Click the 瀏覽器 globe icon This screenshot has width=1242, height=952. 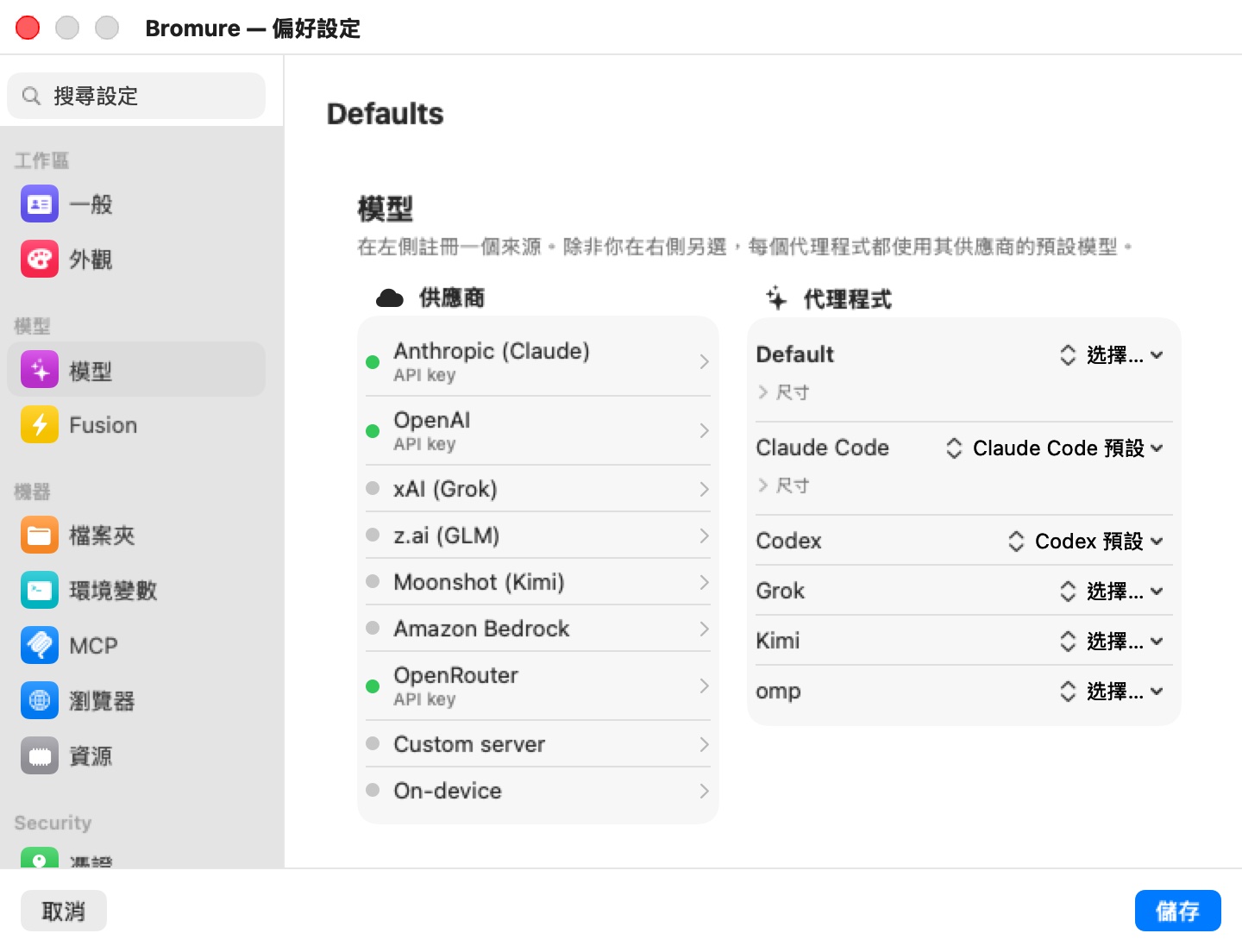40,701
